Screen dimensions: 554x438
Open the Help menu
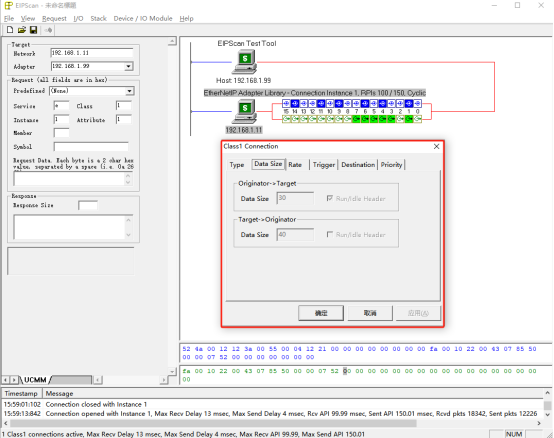186,18
